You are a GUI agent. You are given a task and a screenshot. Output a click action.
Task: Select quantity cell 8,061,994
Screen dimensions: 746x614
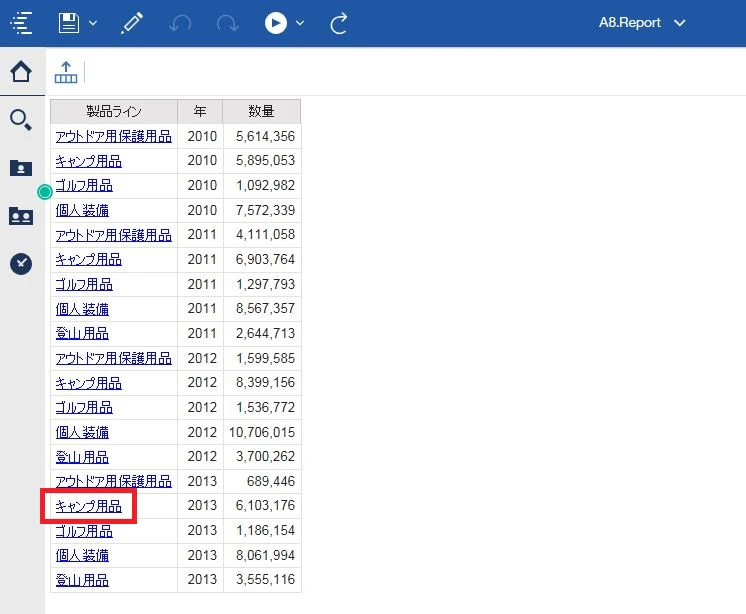click(x=262, y=555)
